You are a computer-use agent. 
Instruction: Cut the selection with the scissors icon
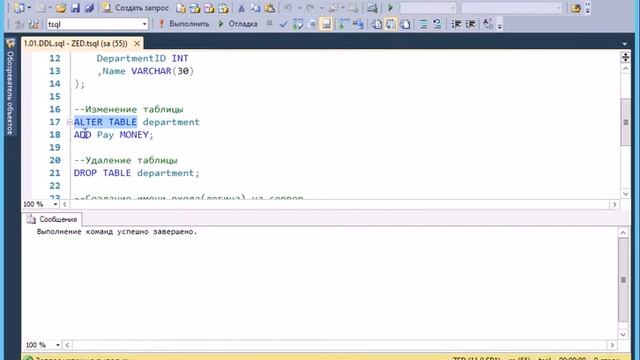pyautogui.click(x=241, y=8)
